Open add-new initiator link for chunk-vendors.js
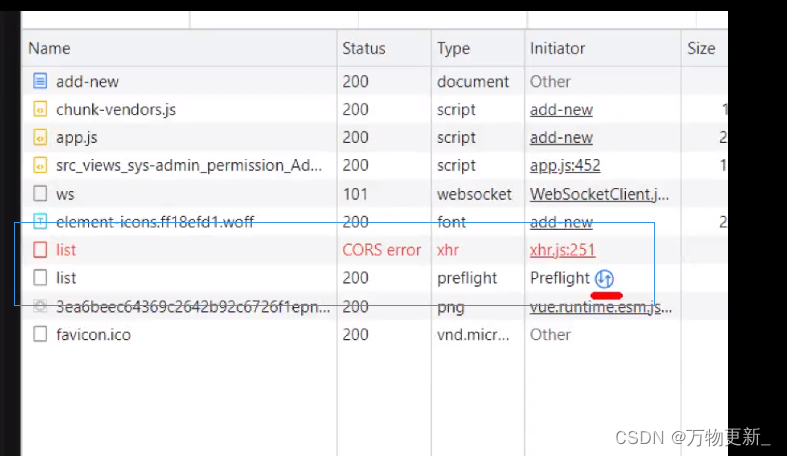 click(561, 109)
